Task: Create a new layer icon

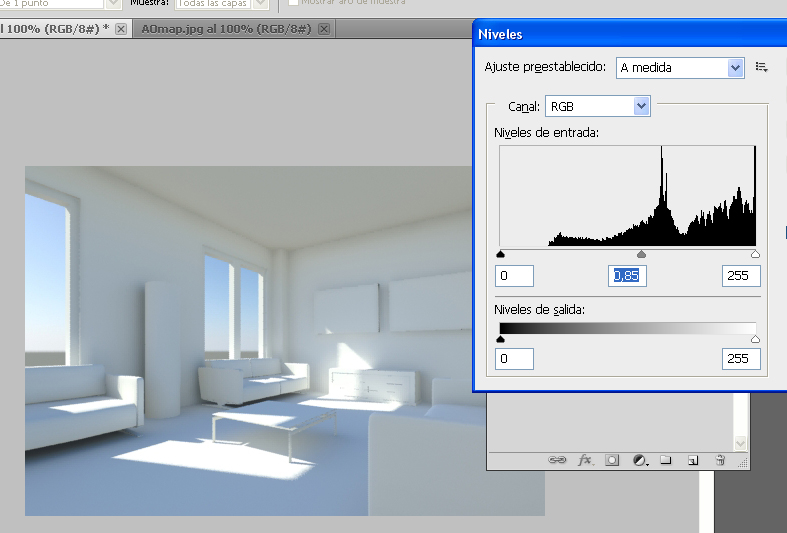Action: coord(693,460)
